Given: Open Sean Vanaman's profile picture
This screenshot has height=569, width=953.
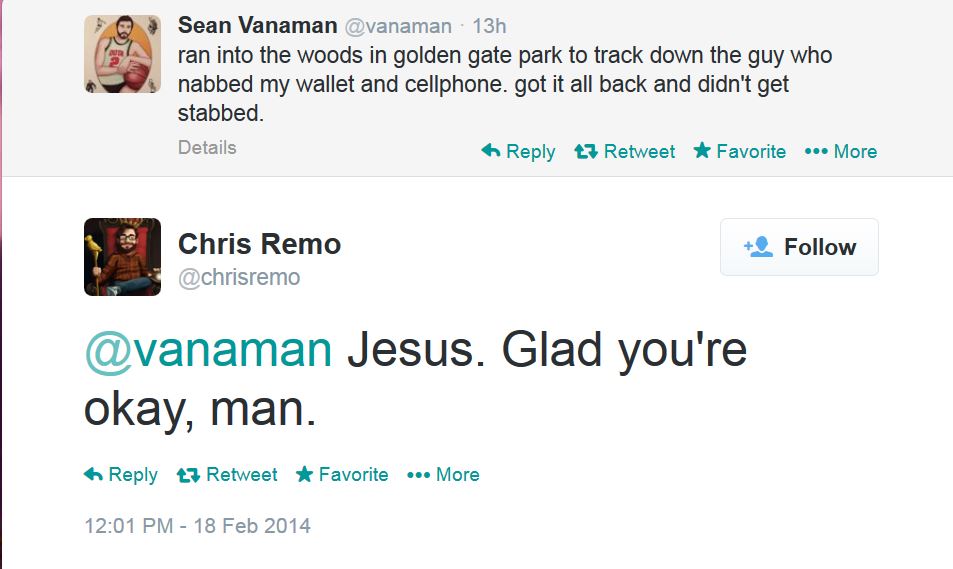Looking at the screenshot, I should 122,54.
